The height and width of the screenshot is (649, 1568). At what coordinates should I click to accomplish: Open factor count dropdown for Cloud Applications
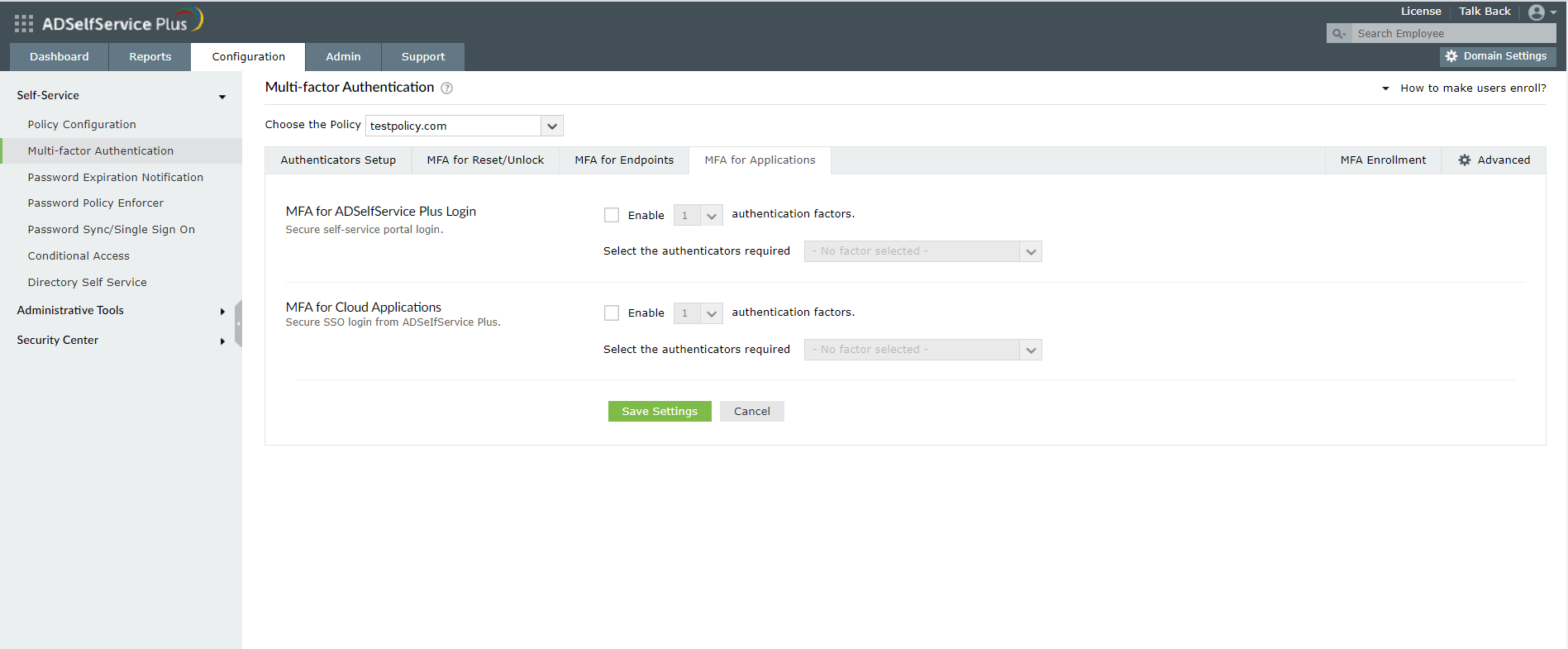pos(698,313)
